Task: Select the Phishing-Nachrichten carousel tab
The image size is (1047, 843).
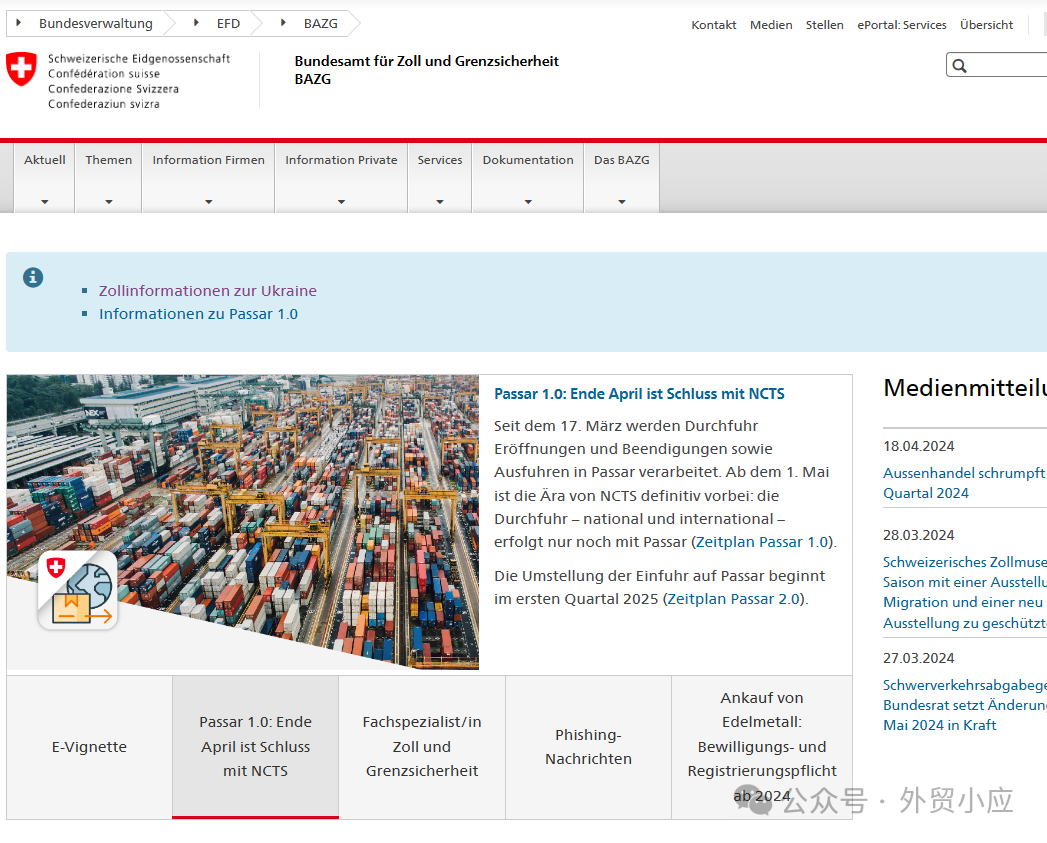Action: (x=588, y=747)
